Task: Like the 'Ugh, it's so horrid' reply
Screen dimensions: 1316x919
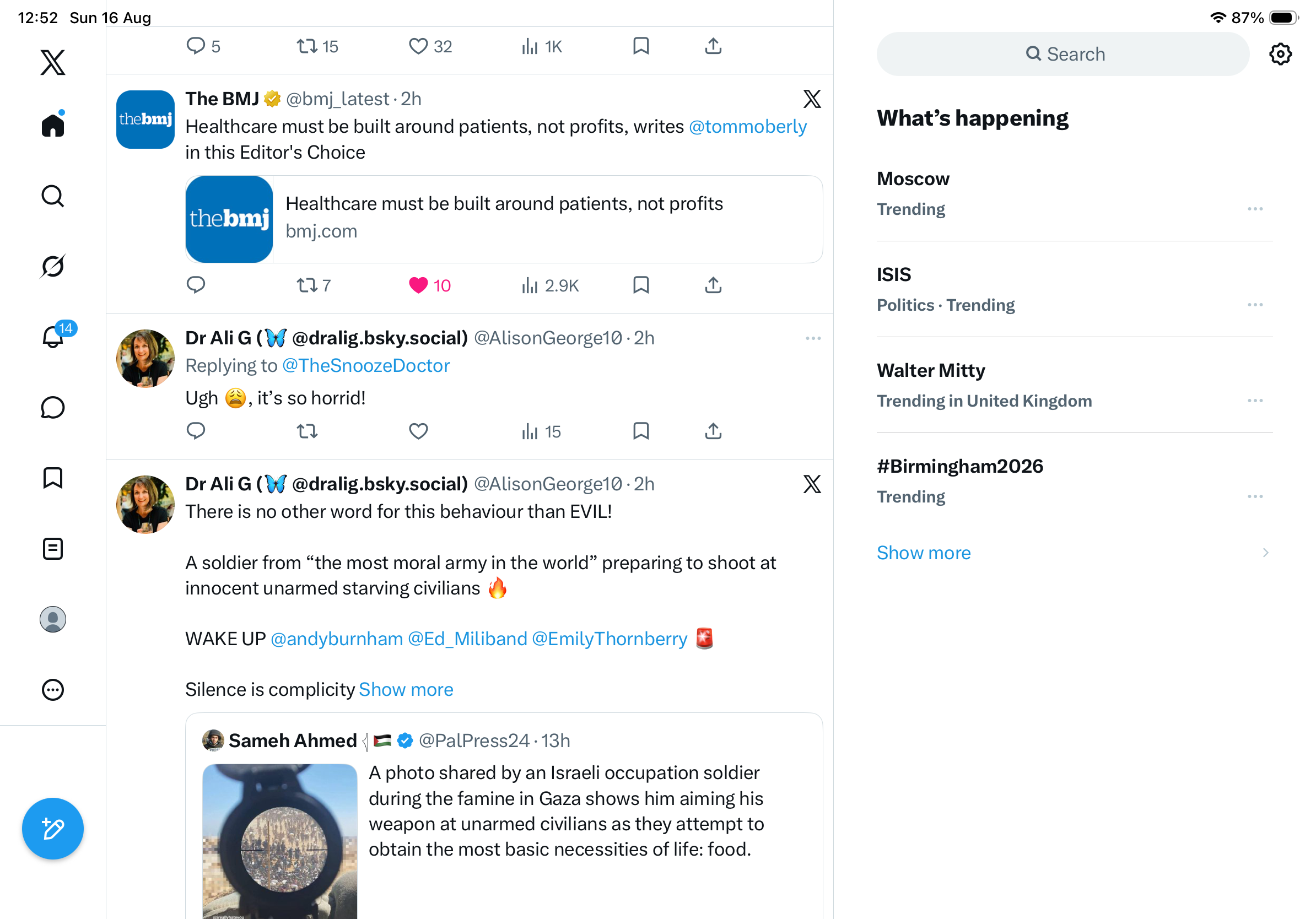Action: tap(418, 431)
